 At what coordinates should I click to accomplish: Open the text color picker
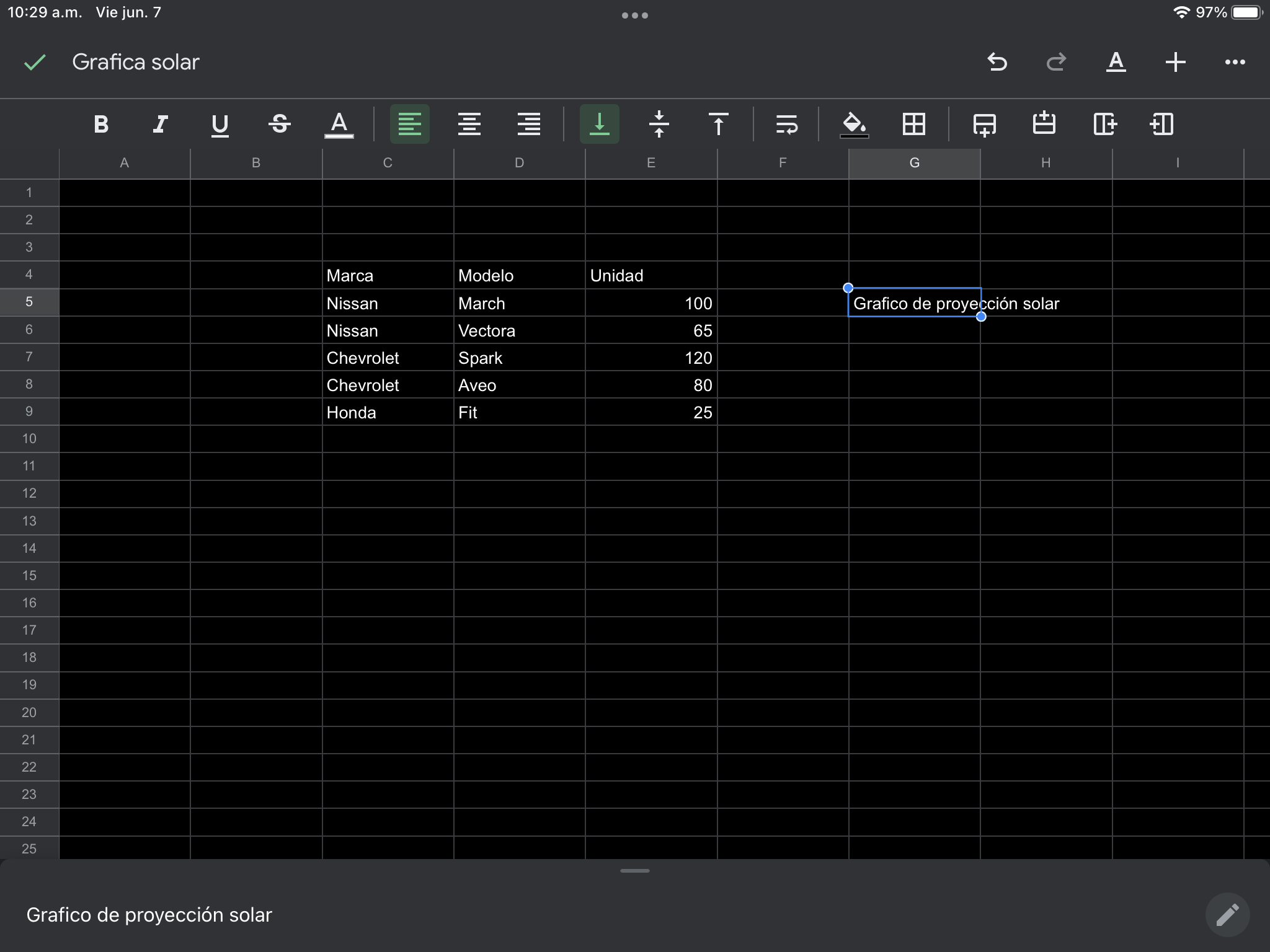pos(339,124)
